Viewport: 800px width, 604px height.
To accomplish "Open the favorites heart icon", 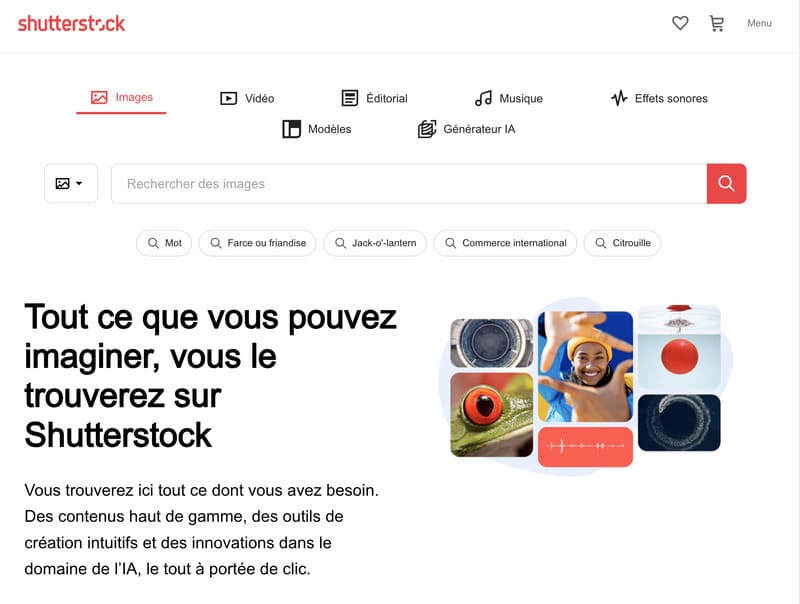I will point(680,23).
